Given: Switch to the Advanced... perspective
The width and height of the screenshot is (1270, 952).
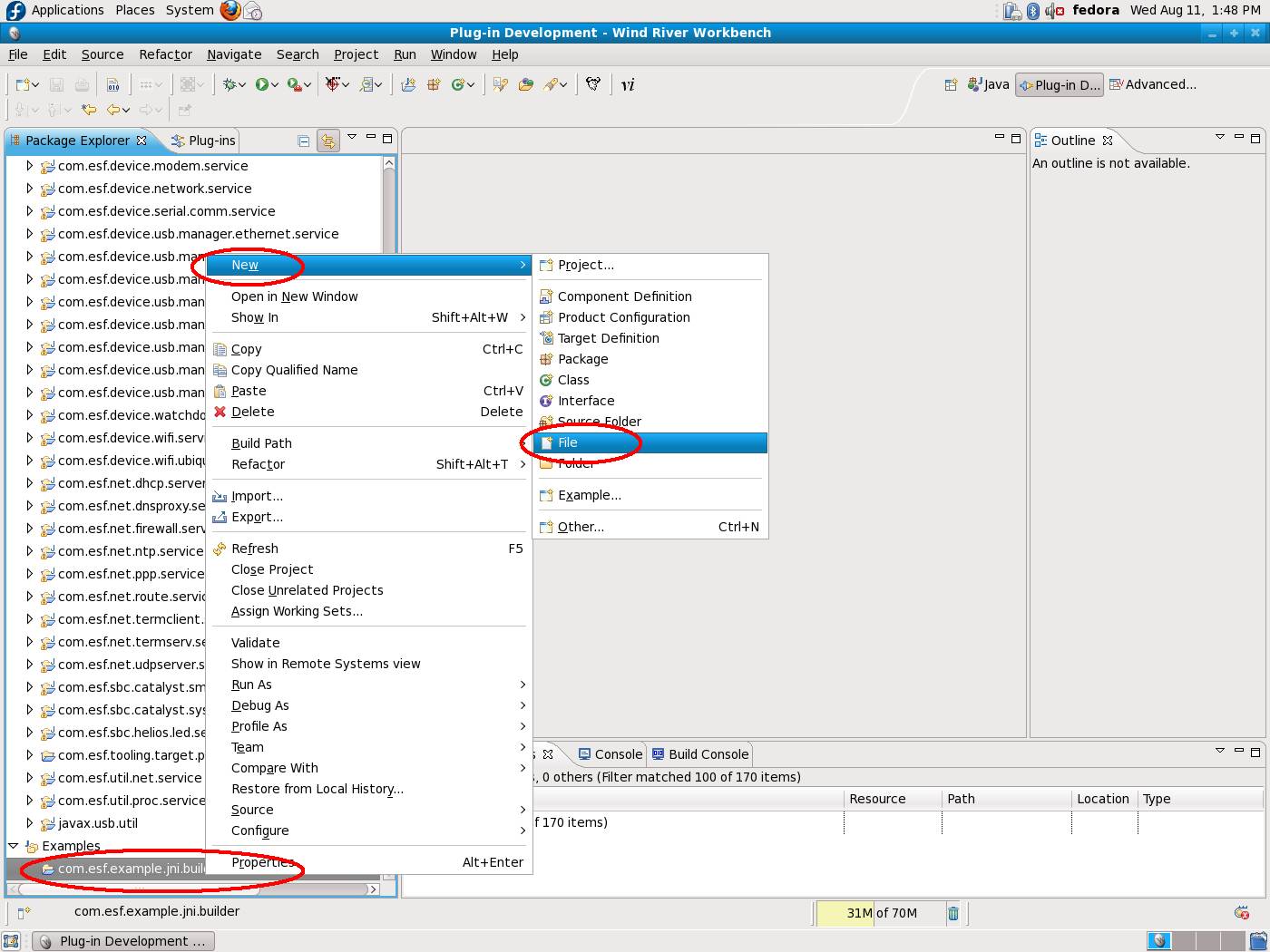Looking at the screenshot, I should point(1153,84).
